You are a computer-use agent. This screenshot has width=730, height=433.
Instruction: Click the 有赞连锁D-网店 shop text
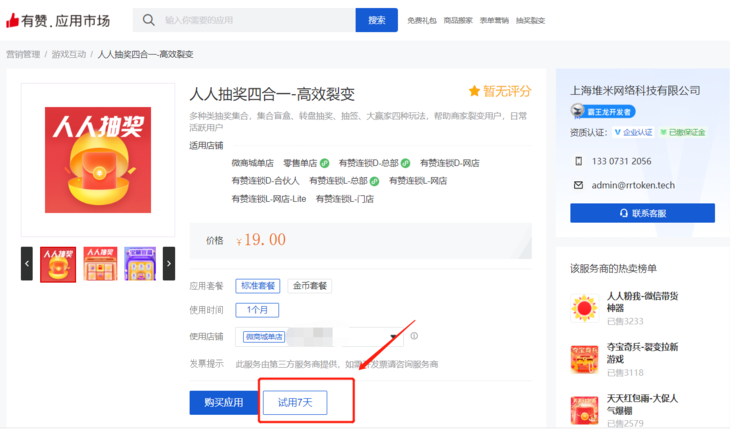click(x=450, y=163)
